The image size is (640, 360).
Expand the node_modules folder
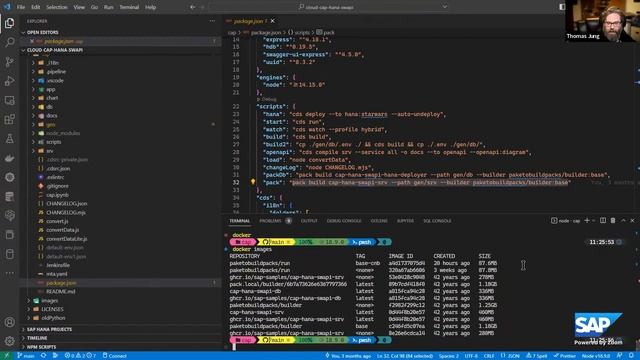pyautogui.click(x=63, y=133)
